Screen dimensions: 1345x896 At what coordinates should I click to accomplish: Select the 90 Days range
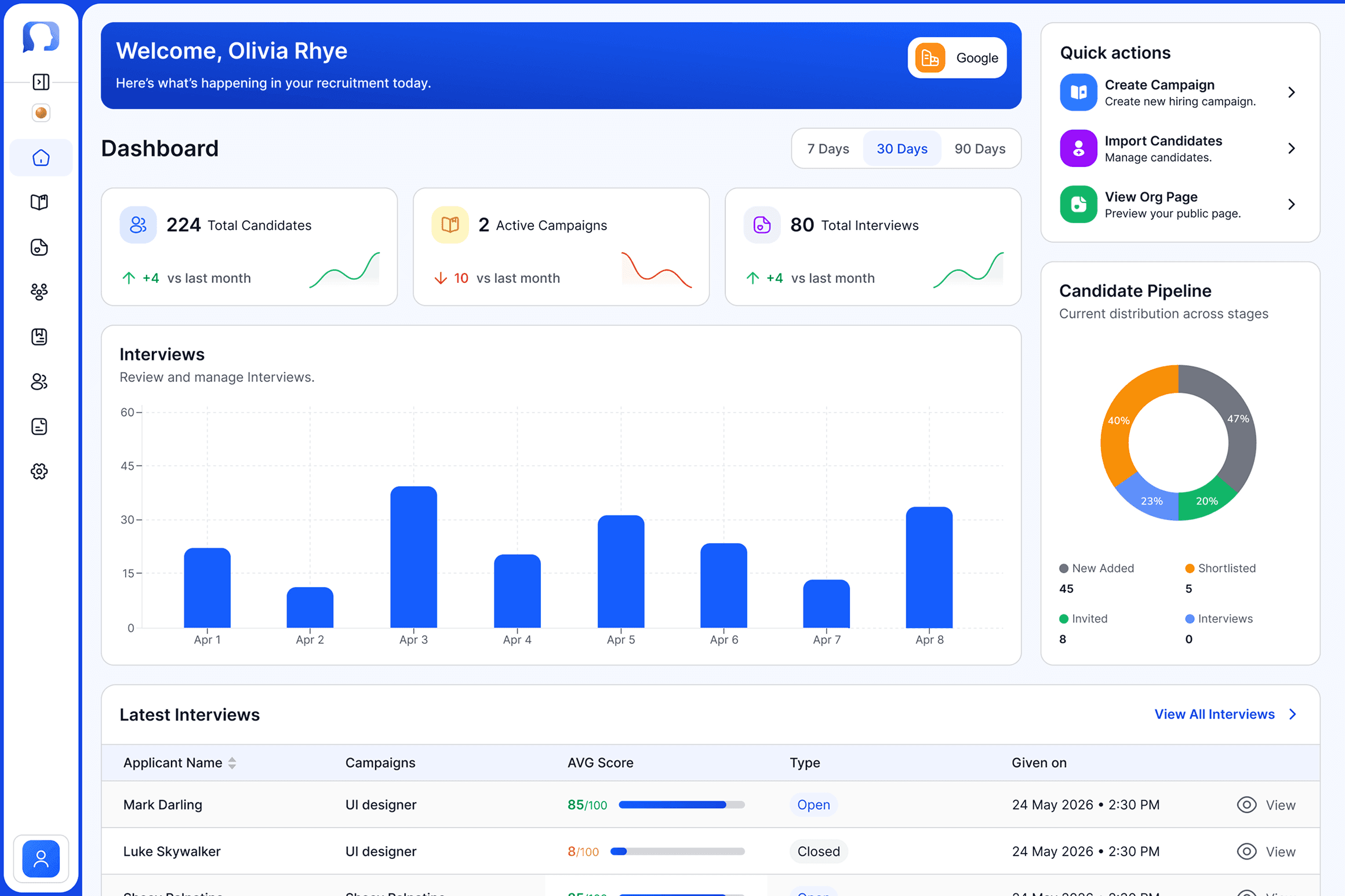pyautogui.click(x=980, y=148)
